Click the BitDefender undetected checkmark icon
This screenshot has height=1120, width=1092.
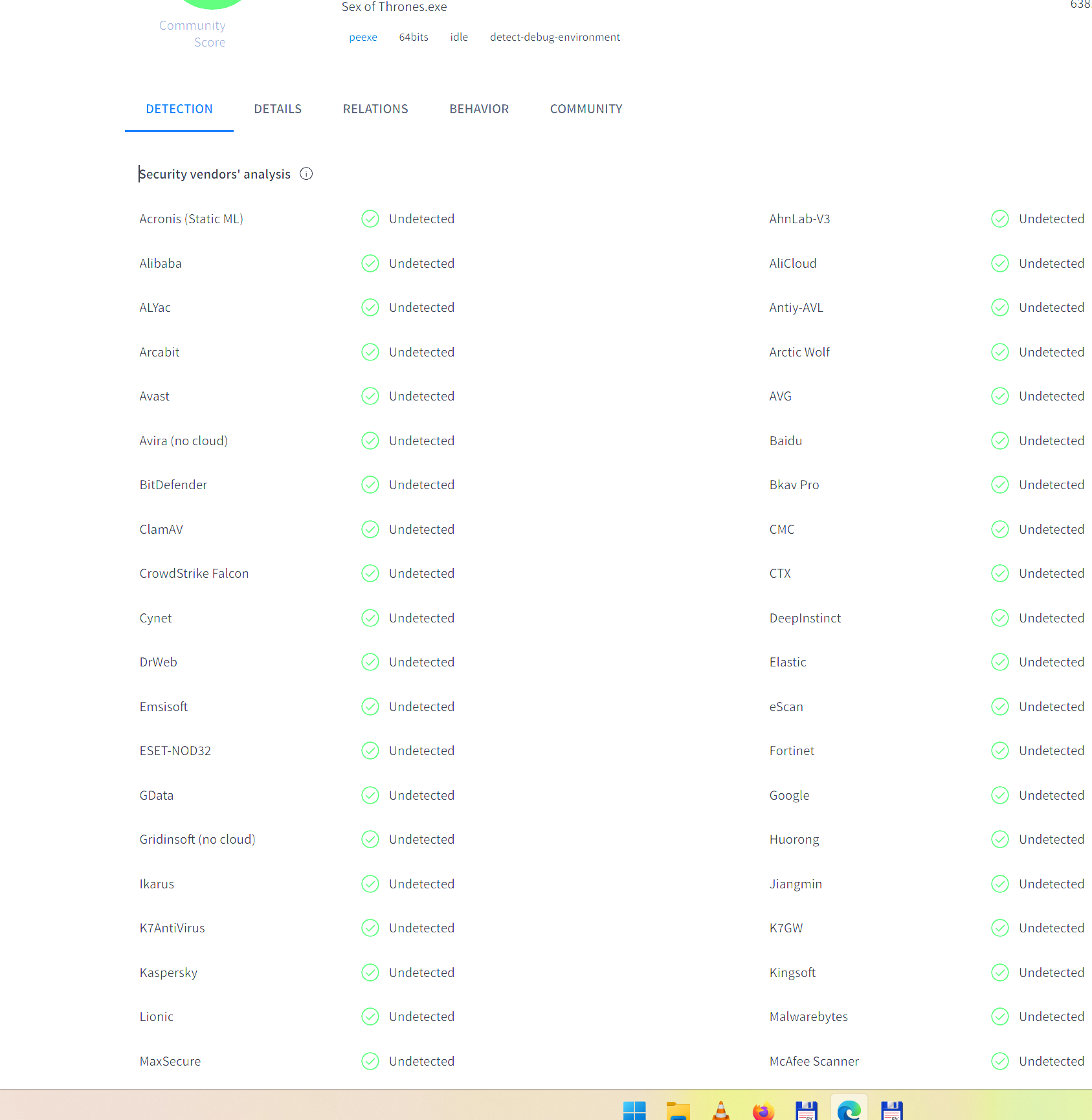pos(370,485)
